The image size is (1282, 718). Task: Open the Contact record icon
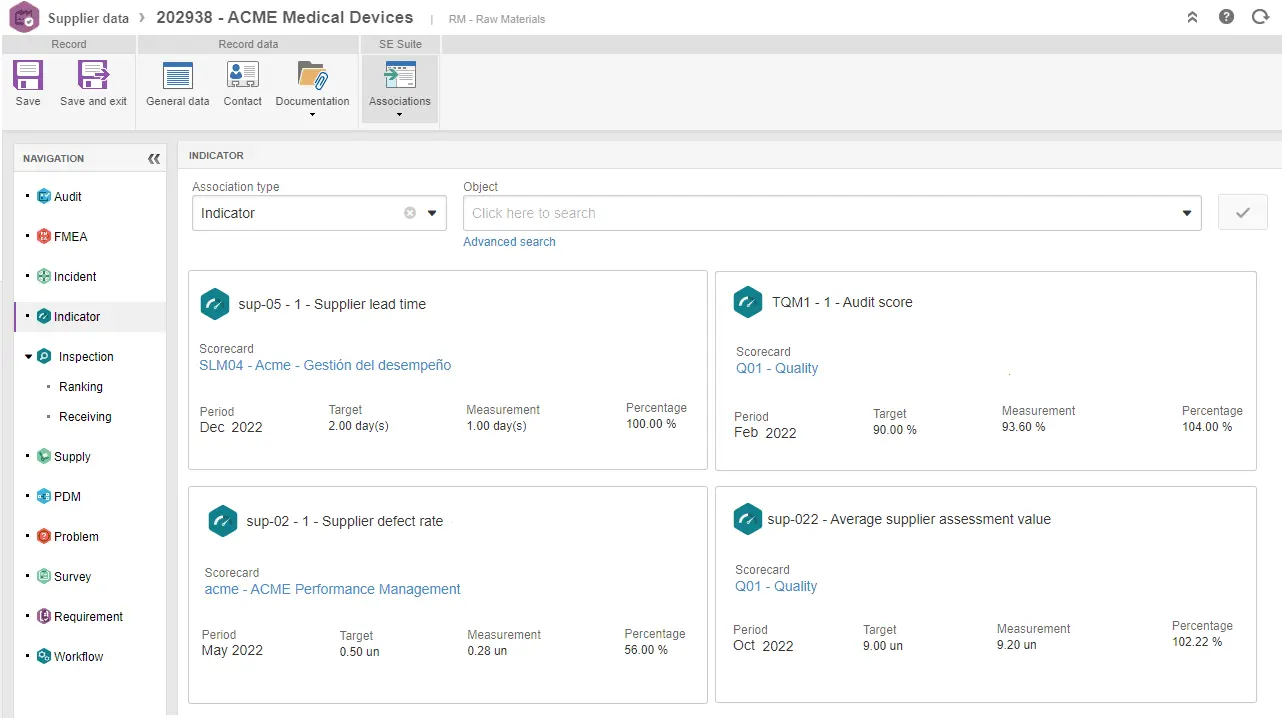pyautogui.click(x=242, y=76)
